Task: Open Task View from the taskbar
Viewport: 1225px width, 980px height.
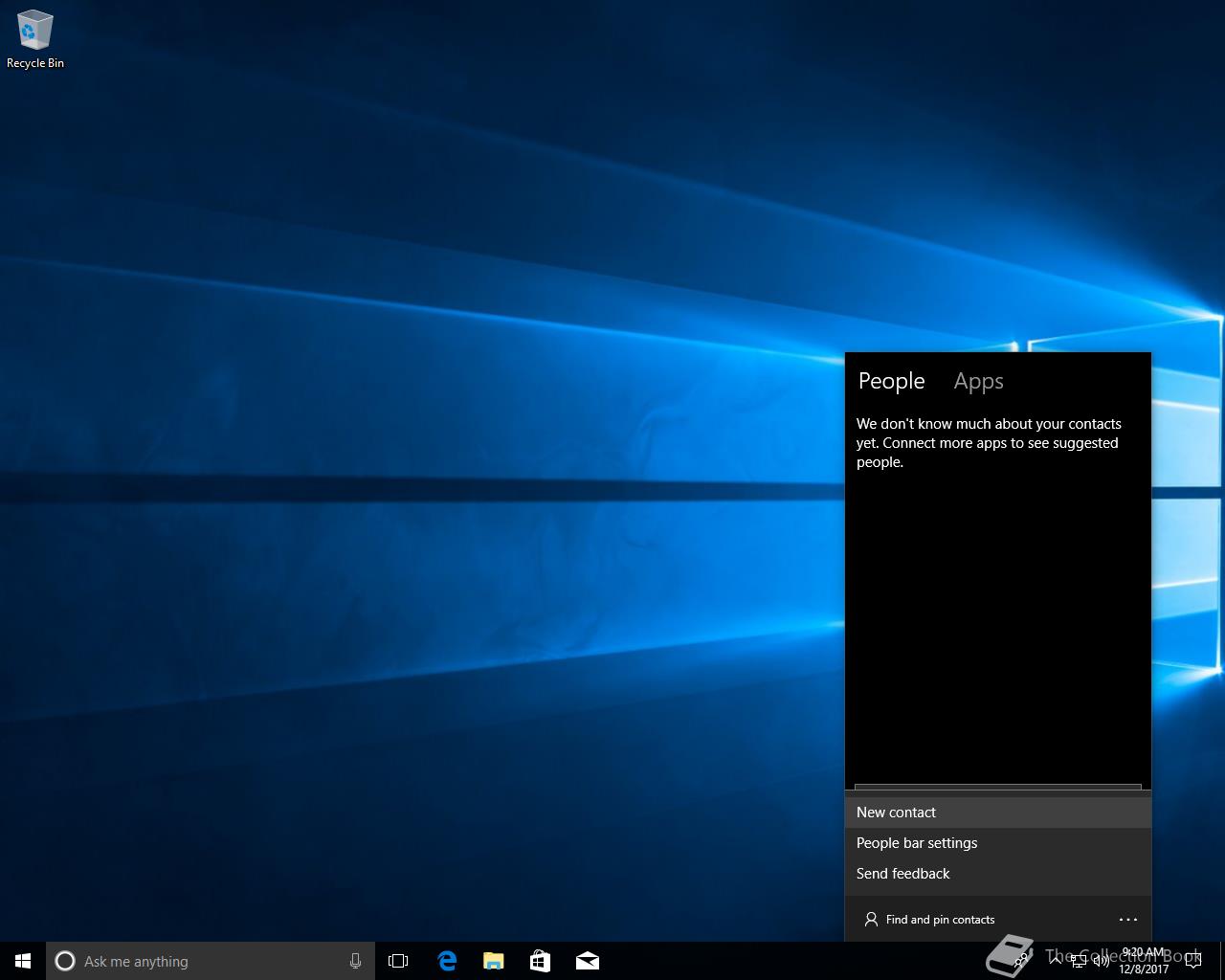Action: (398, 961)
